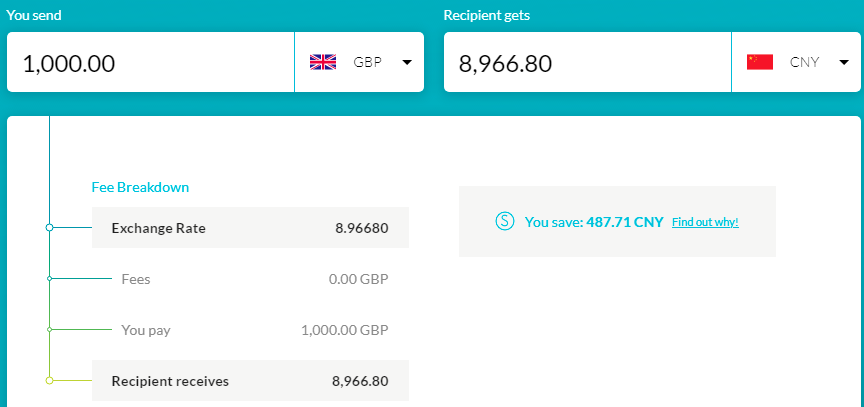Open the GBP currency dropdown arrow

tap(407, 62)
